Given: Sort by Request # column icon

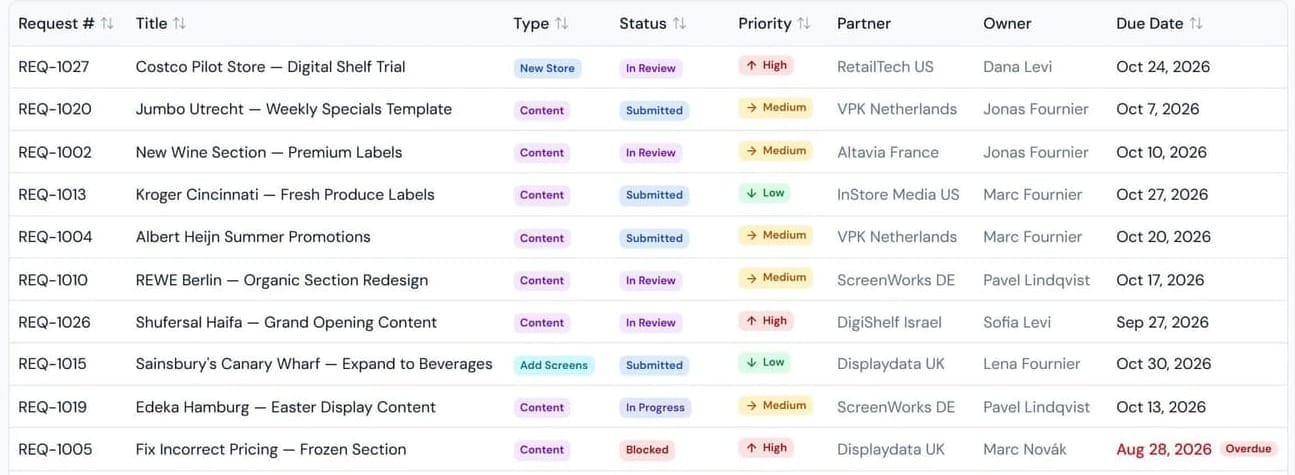Looking at the screenshot, I should tap(107, 23).
